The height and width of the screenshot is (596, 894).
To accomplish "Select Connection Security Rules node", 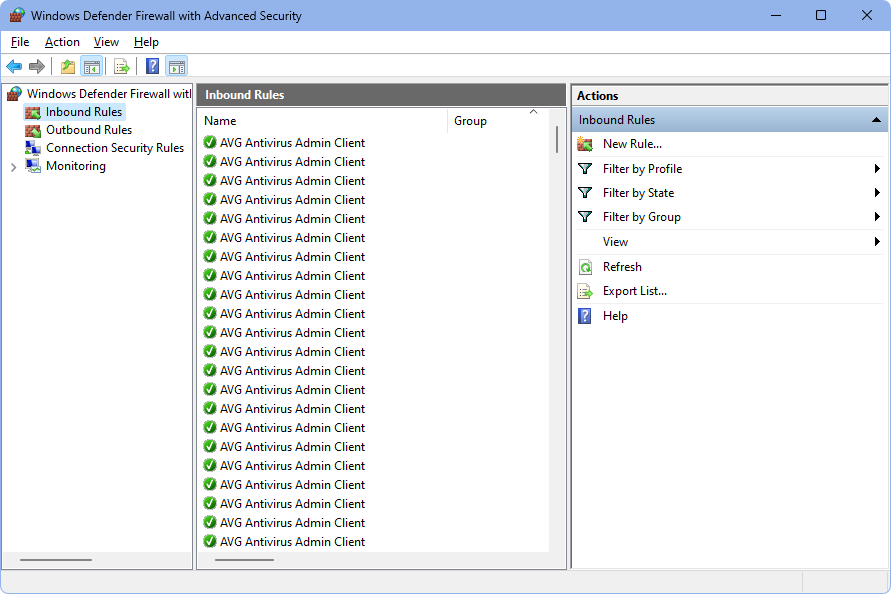I will point(114,148).
